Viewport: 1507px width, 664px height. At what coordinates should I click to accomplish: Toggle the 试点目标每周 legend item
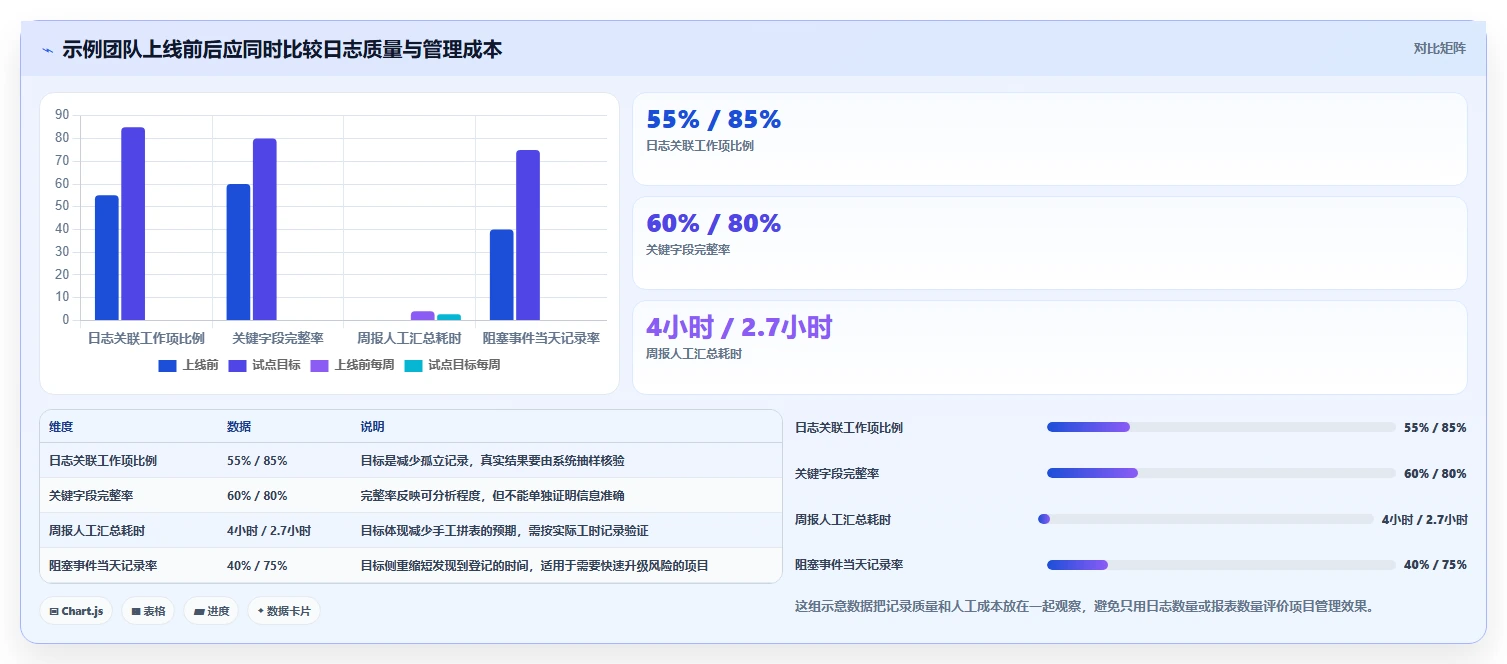(452, 365)
